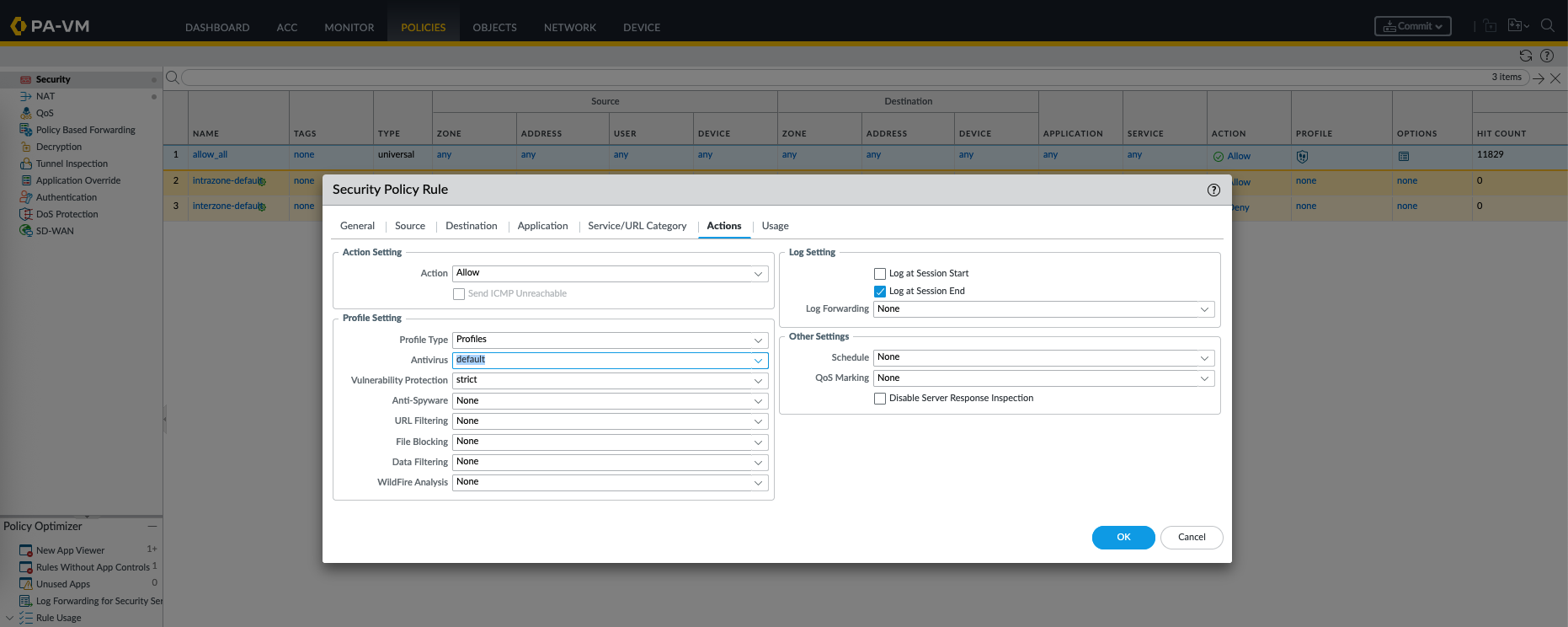Open the Log Forwarding dropdown
Viewport: 1568px width, 627px height.
1043,309
